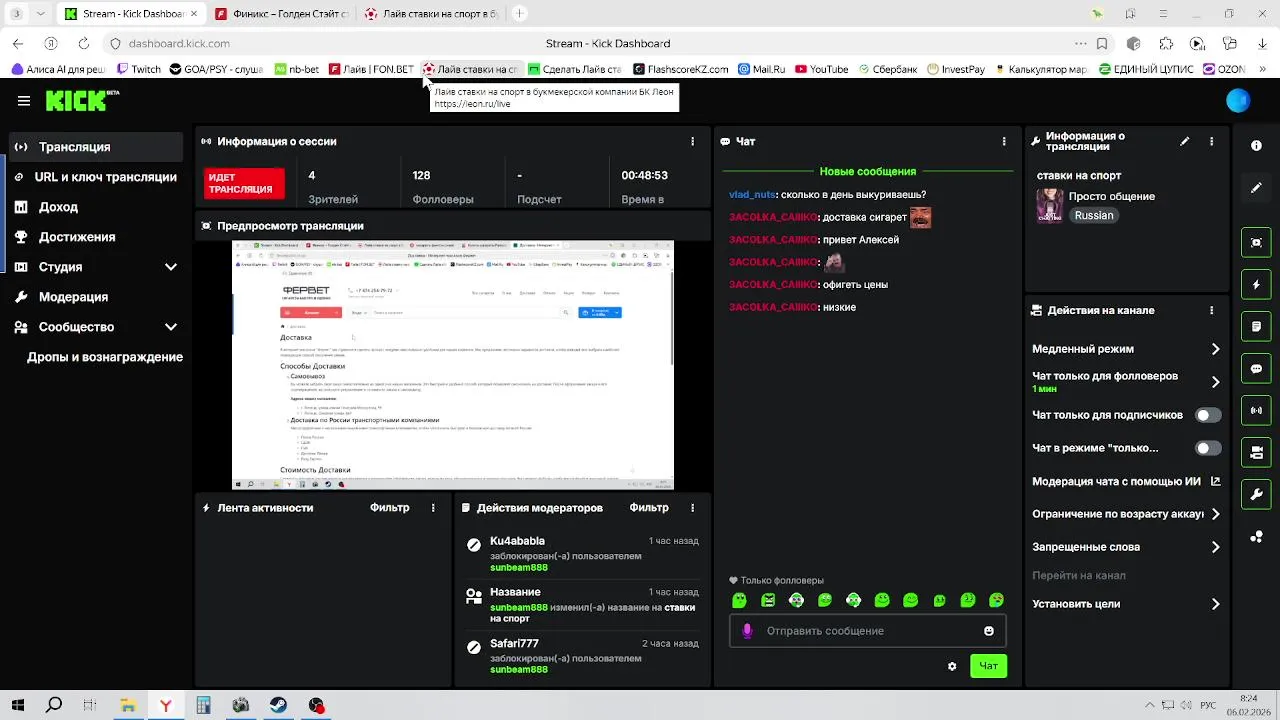The width and height of the screenshot is (1280, 720).
Task: Open the chat panel three-dot menu
Action: coord(1004,142)
